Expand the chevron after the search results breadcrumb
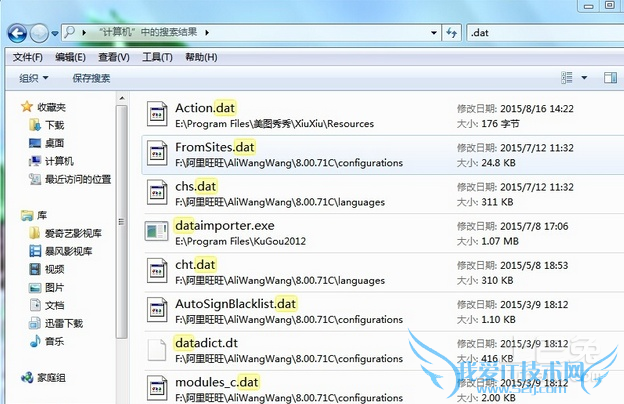This screenshot has width=624, height=404. click(207, 32)
